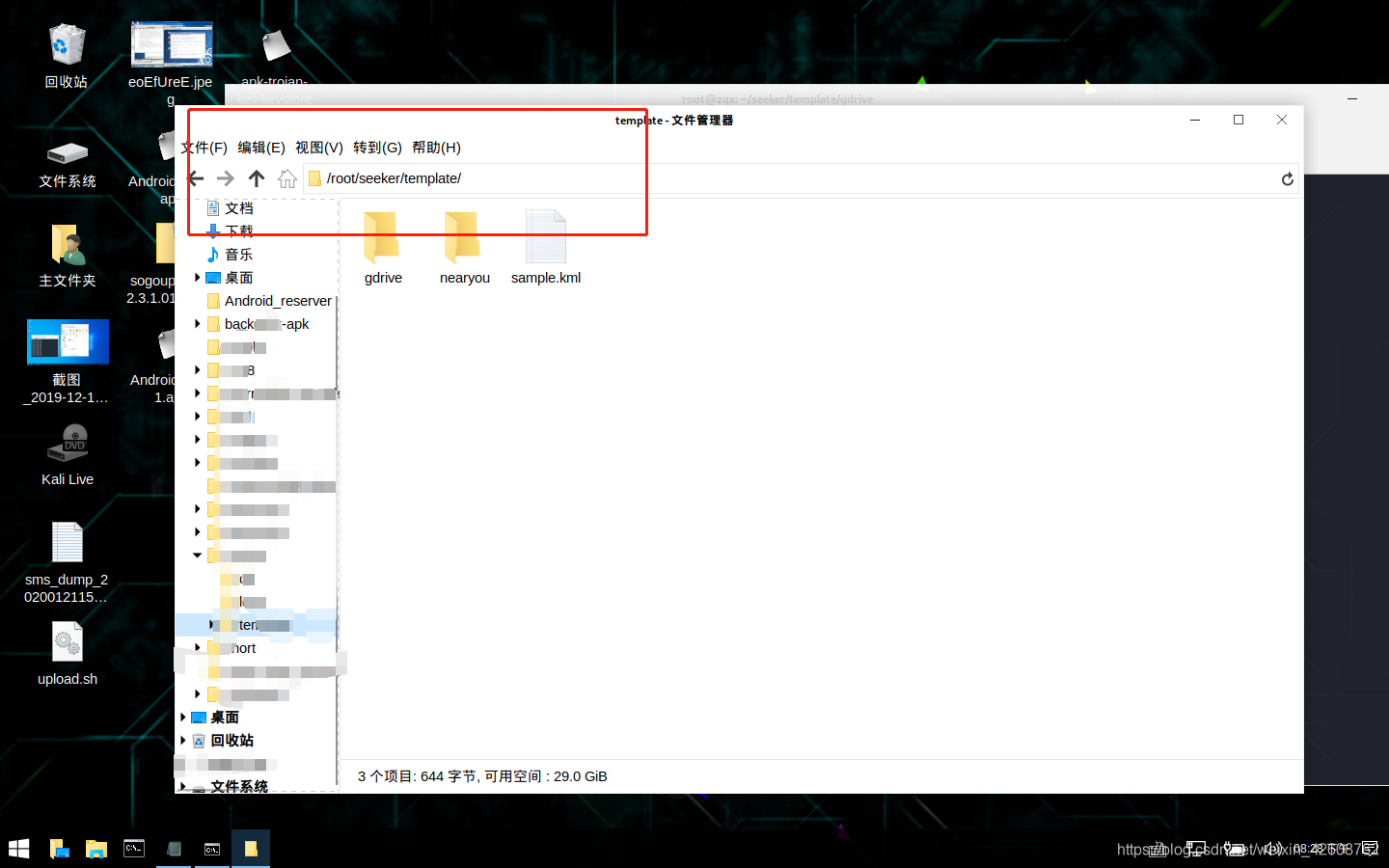Viewport: 1389px width, 868px height.
Task: Open the Windows Start button
Action: pos(19,849)
